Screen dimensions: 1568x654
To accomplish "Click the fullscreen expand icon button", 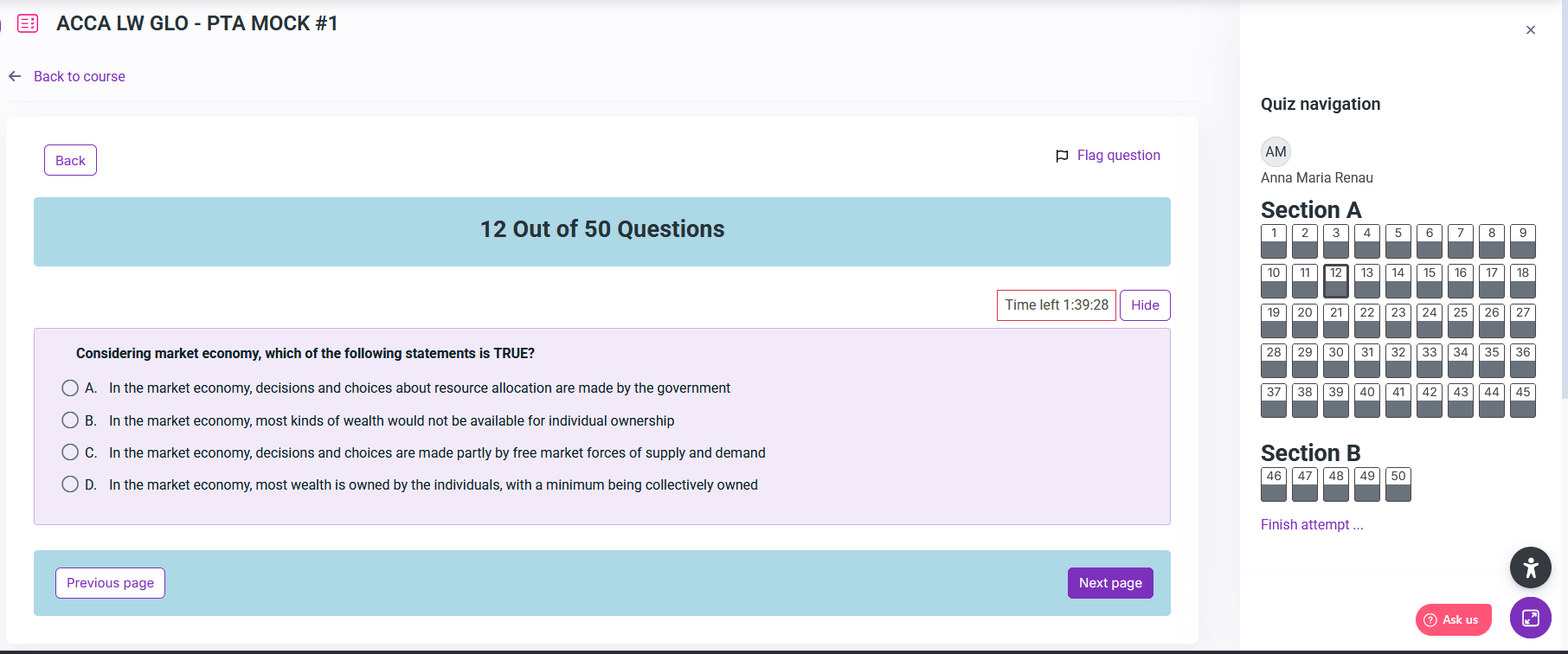I will [x=1530, y=618].
